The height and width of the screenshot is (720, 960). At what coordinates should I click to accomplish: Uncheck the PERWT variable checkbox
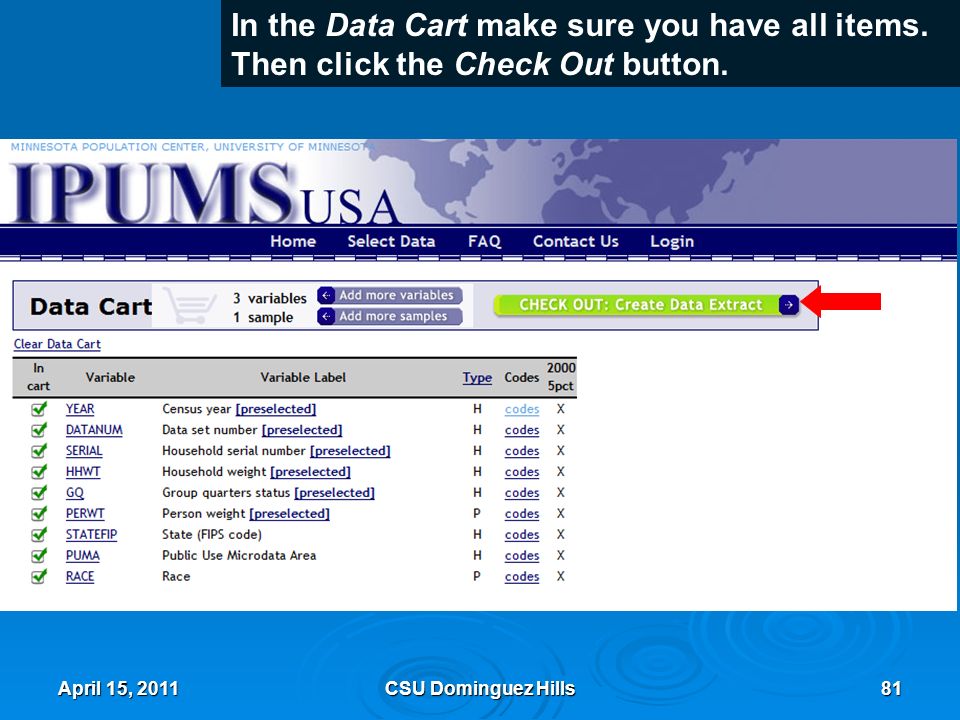click(39, 513)
